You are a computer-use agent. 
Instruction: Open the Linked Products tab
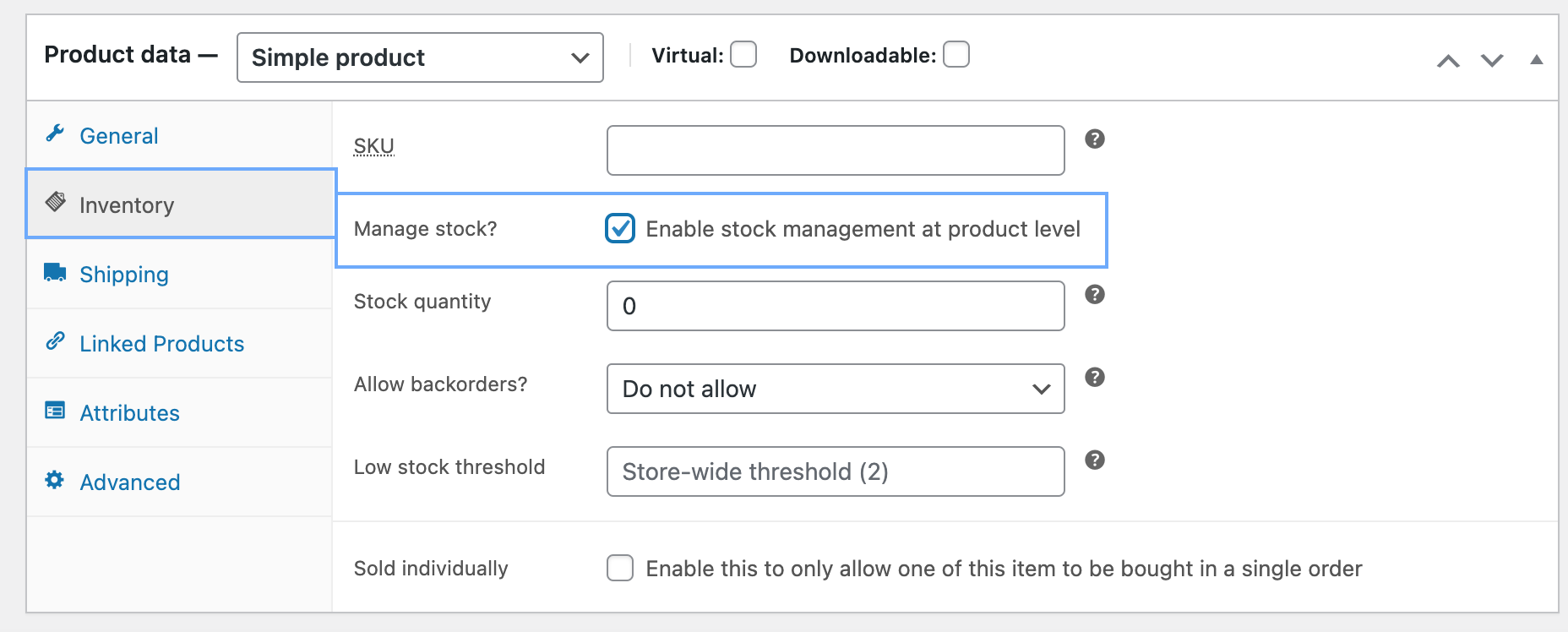tap(161, 344)
